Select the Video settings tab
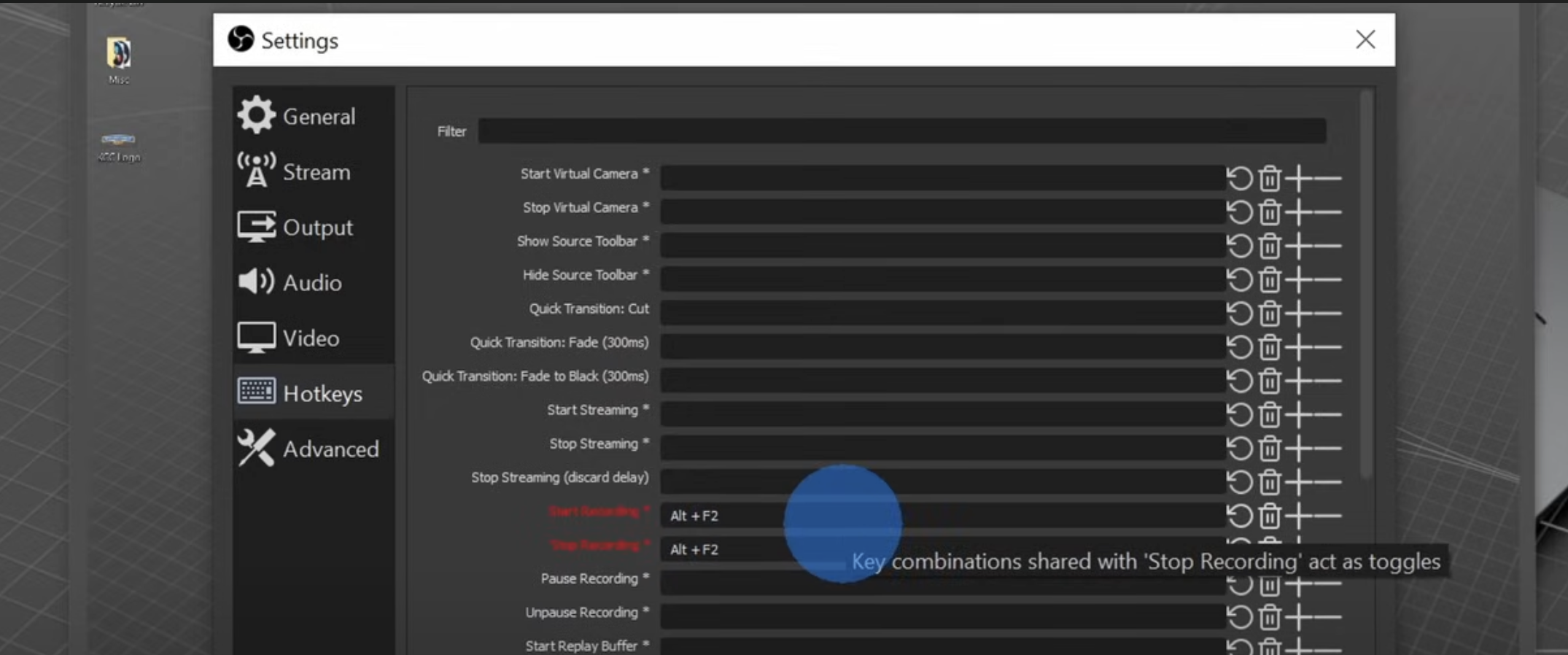This screenshot has width=1568, height=655. [x=314, y=337]
